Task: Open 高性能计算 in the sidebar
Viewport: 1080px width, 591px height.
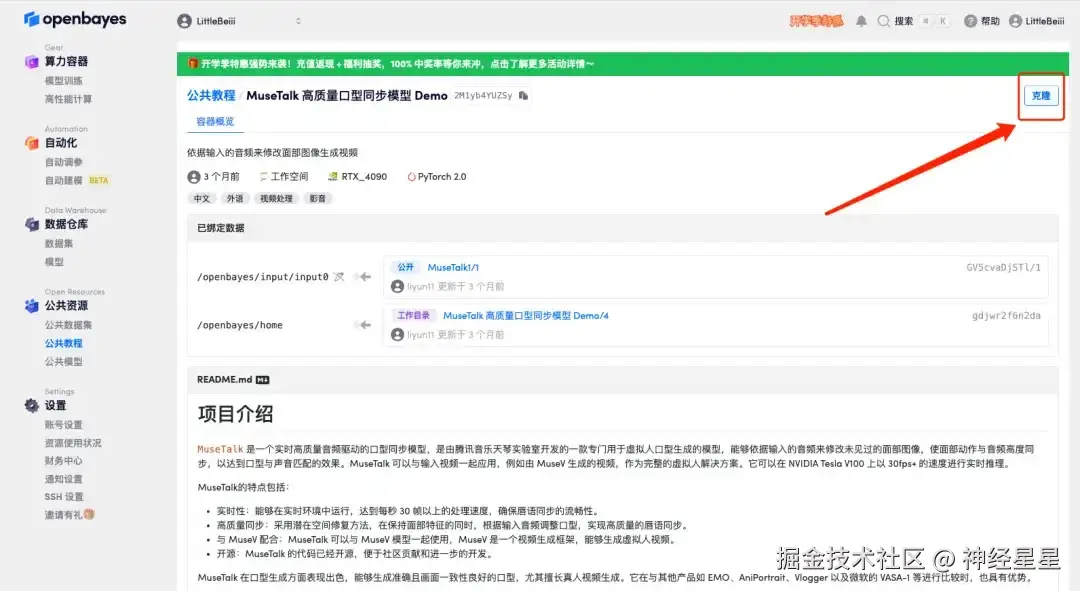Action: (x=68, y=99)
